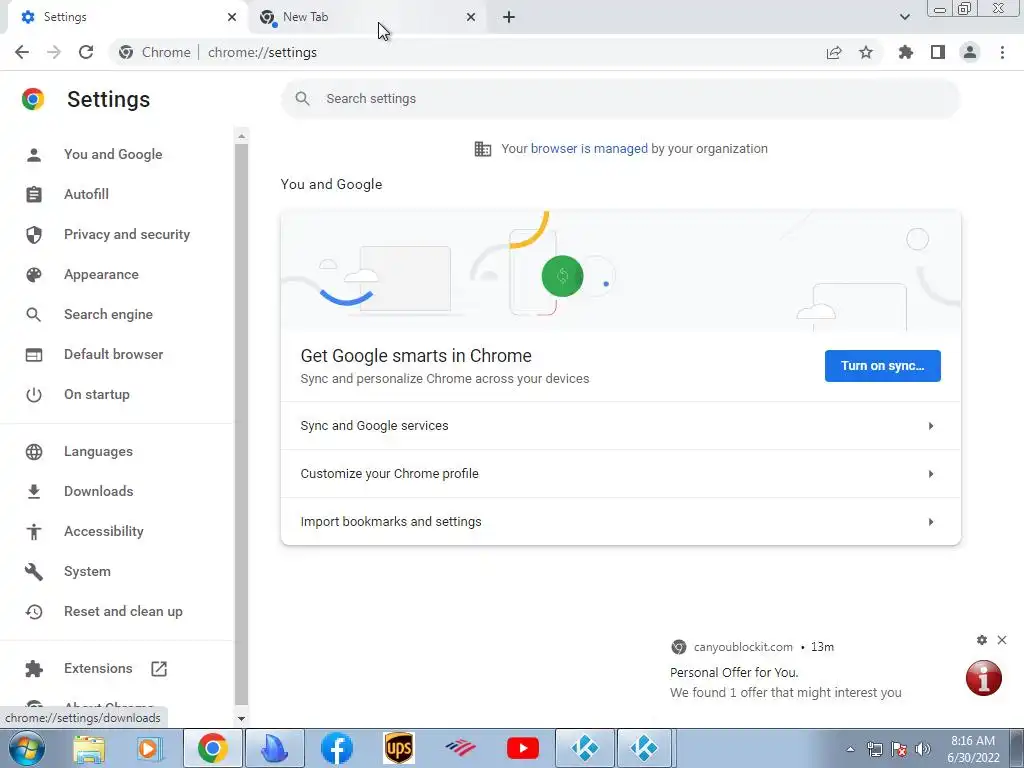Open On startup settings
This screenshot has width=1024, height=768.
click(97, 394)
